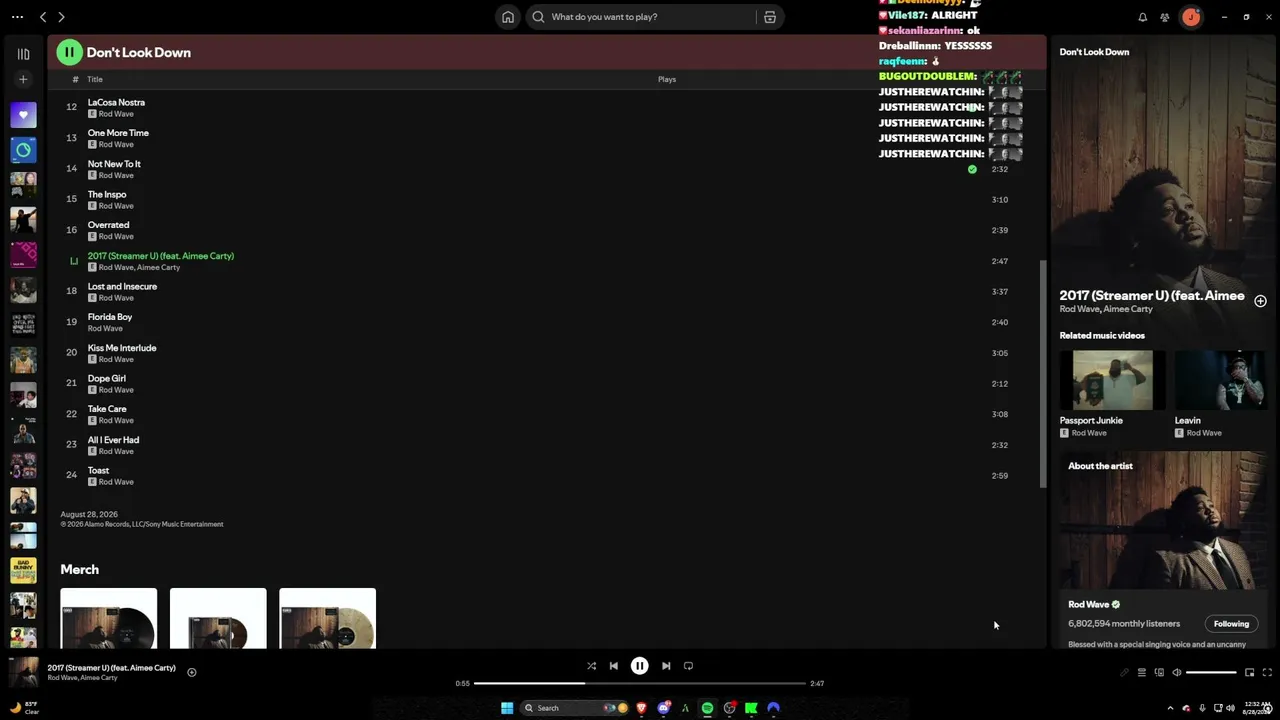Image resolution: width=1280 pixels, height=720 pixels.
Task: Open the Kick app from the taskbar
Action: pos(751,708)
